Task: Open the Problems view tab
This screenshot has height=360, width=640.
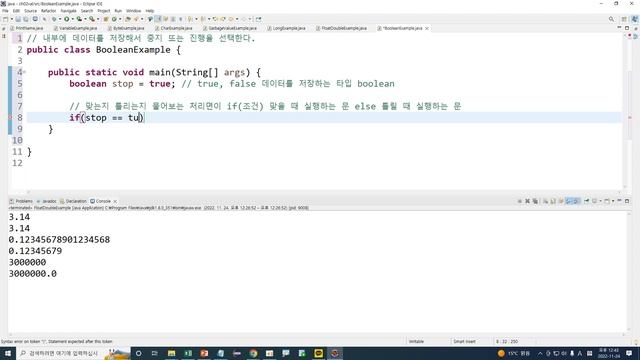Action: point(21,201)
